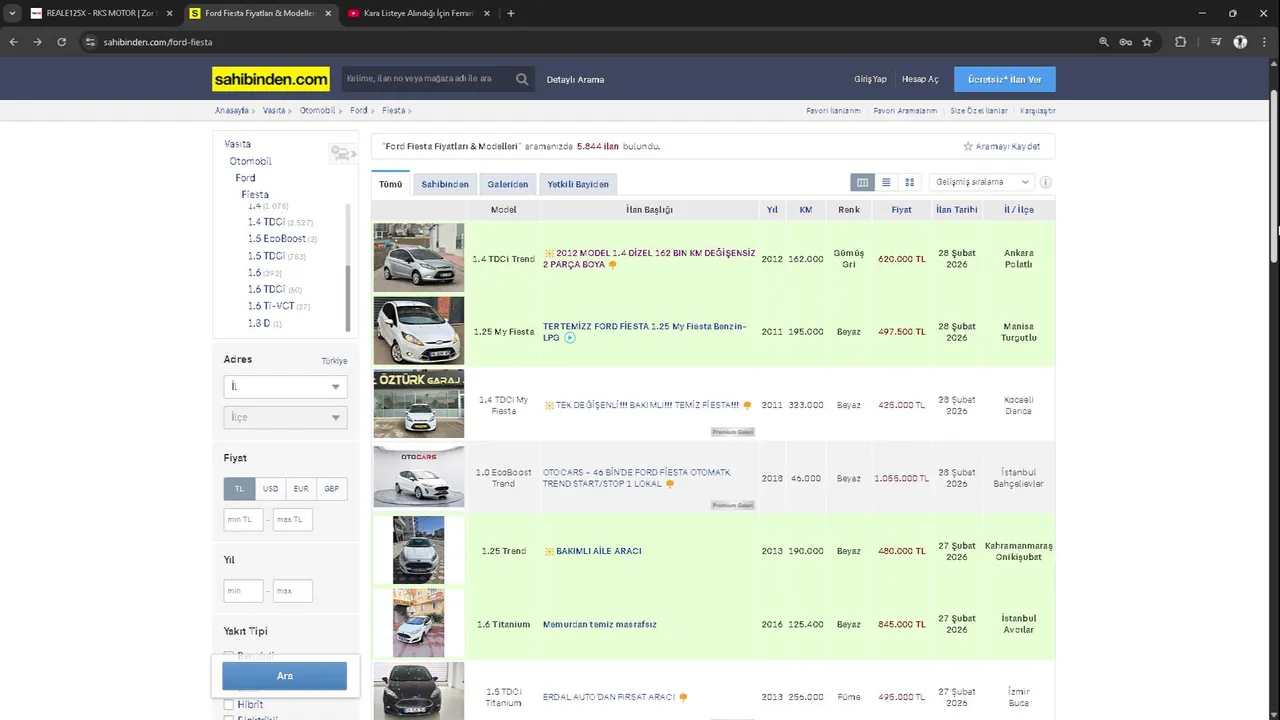Open the İlçe district dropdown
This screenshot has width=1280, height=720.
click(285, 417)
